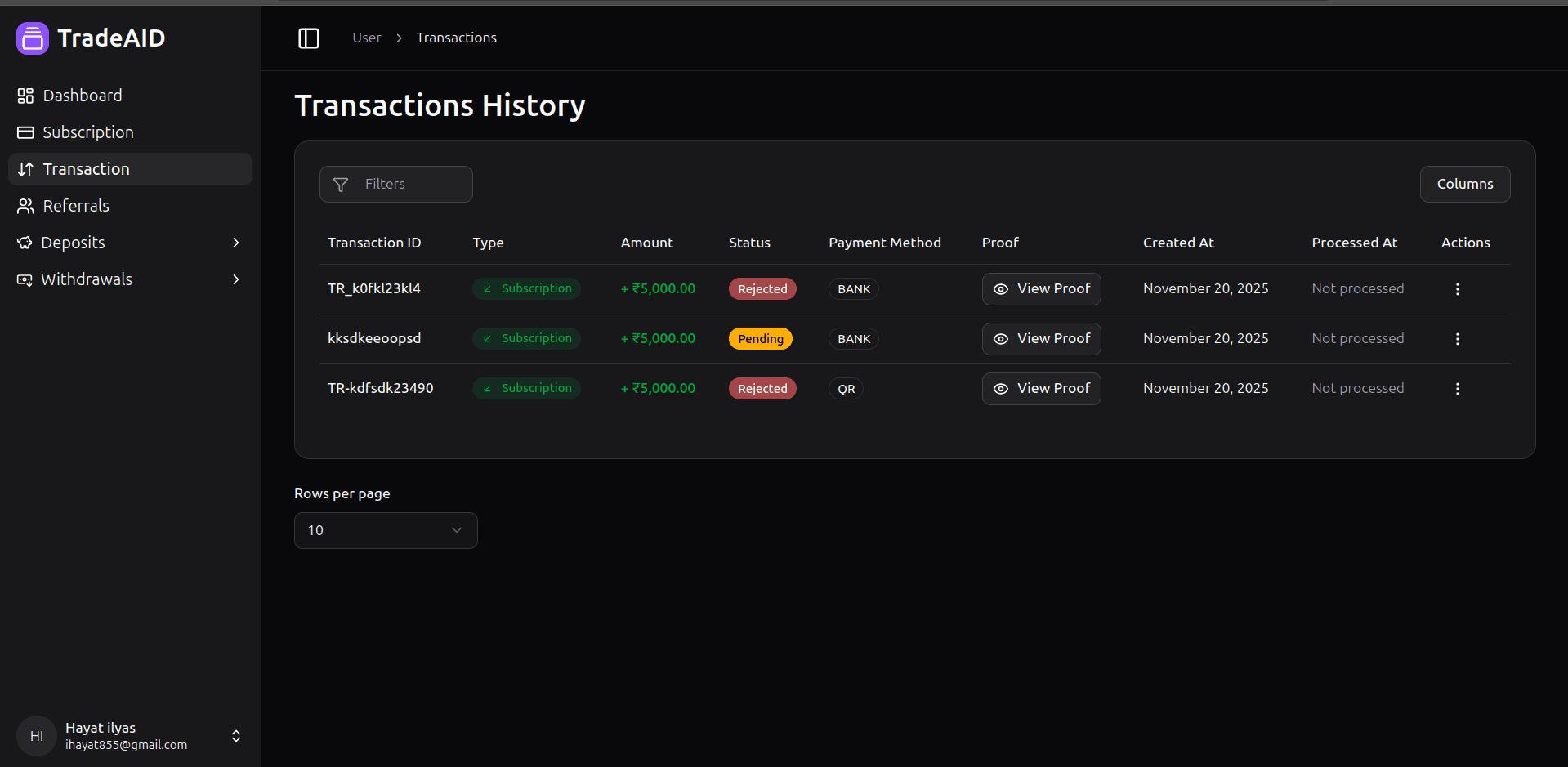View Proof for TR-kdfsdk23490
Image resolution: width=1568 pixels, height=767 pixels.
coord(1042,389)
